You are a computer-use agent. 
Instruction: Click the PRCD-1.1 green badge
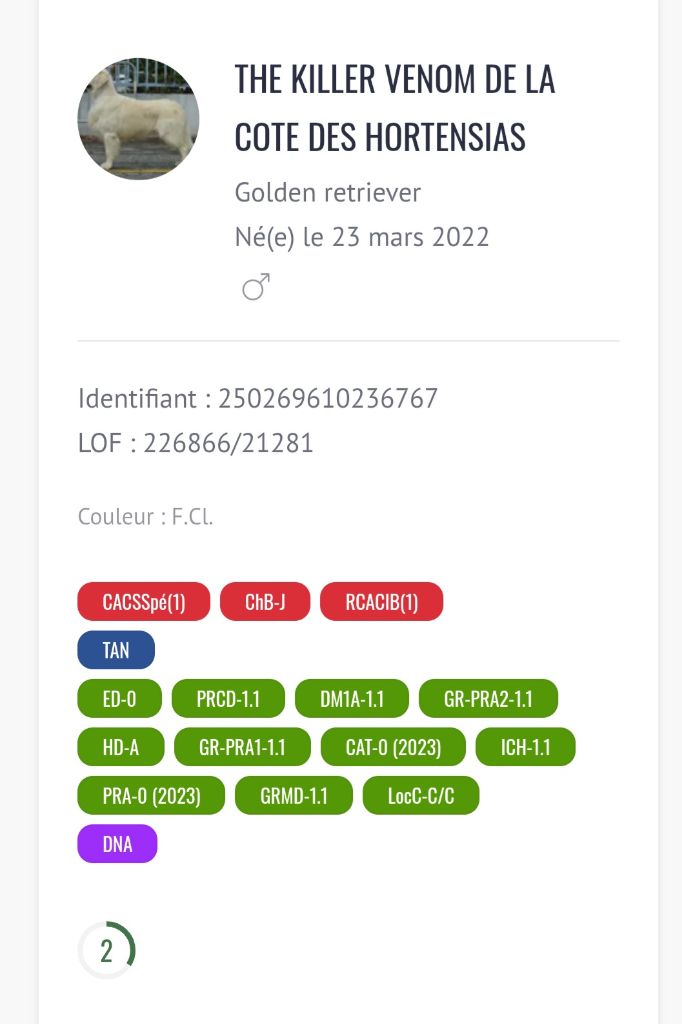click(x=228, y=699)
